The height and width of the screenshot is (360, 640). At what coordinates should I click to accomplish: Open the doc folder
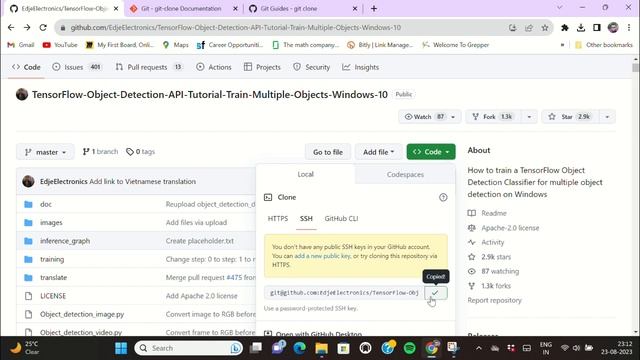tap(46, 204)
